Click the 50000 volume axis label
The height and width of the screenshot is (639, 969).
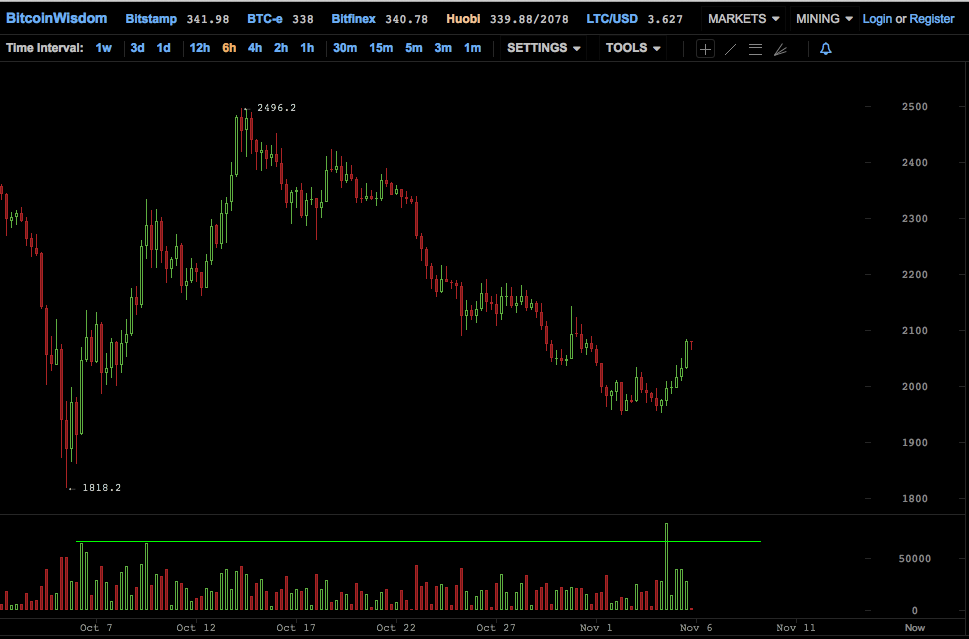915,559
